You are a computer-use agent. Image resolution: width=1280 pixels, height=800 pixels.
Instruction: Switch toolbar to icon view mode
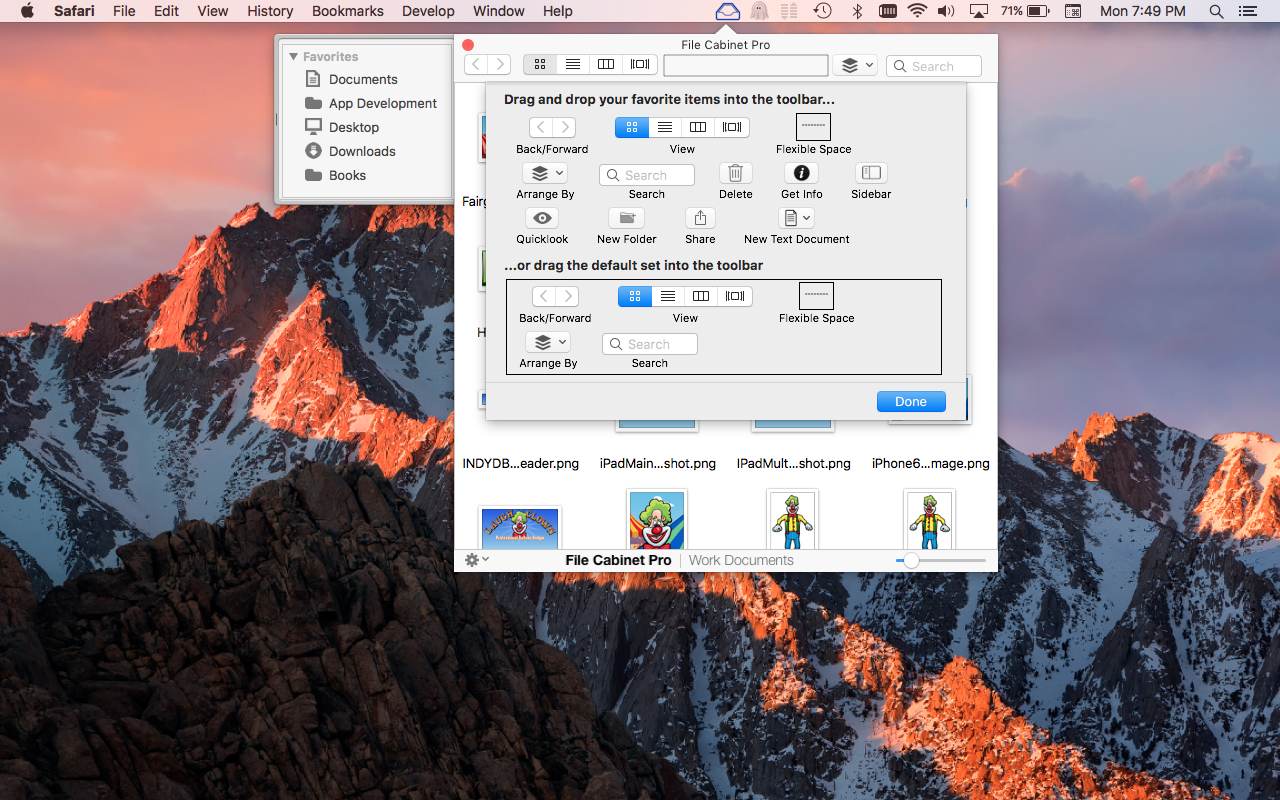540,64
